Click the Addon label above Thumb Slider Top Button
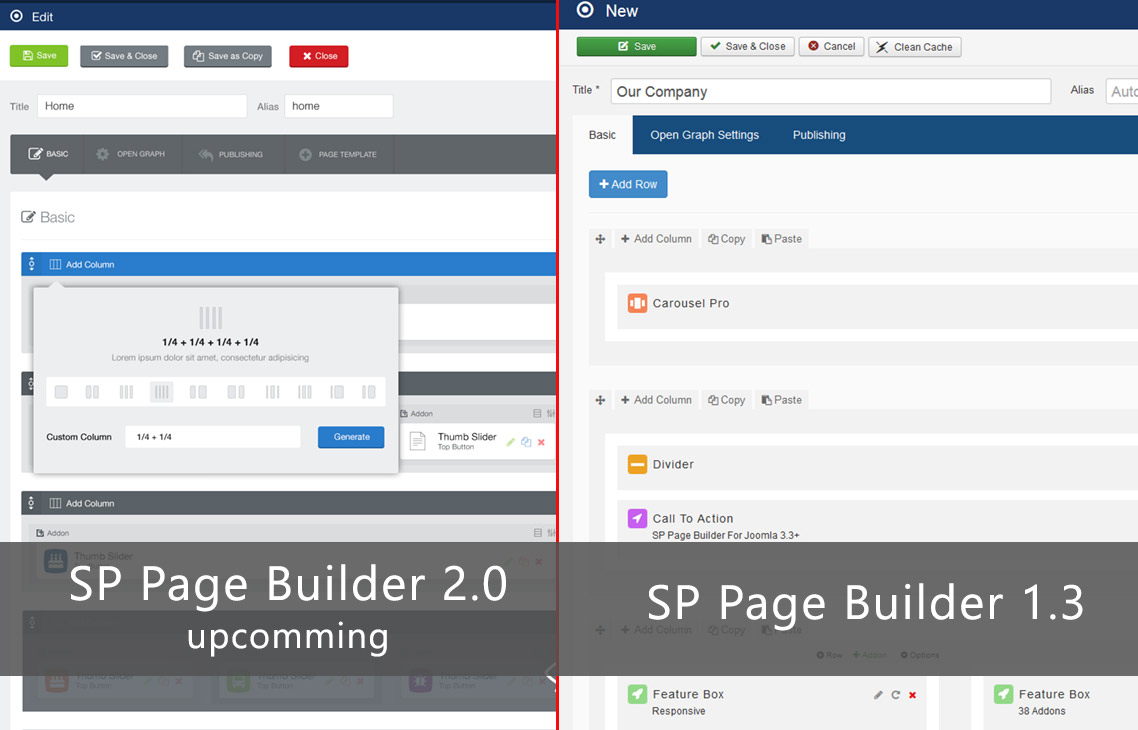Image resolution: width=1138 pixels, height=730 pixels. click(x=417, y=414)
